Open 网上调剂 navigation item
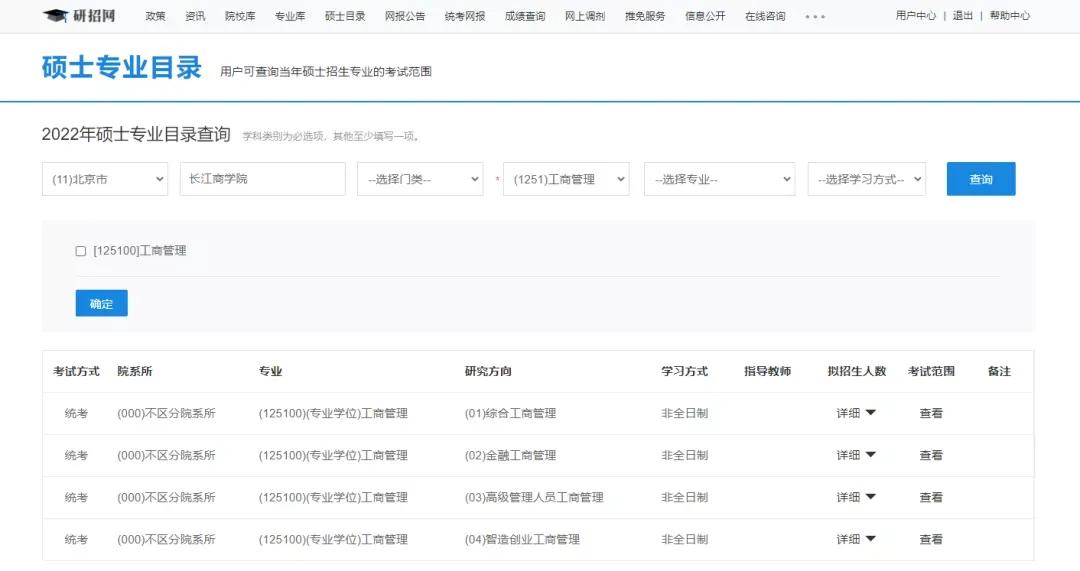The height and width of the screenshot is (571, 1080). point(585,16)
